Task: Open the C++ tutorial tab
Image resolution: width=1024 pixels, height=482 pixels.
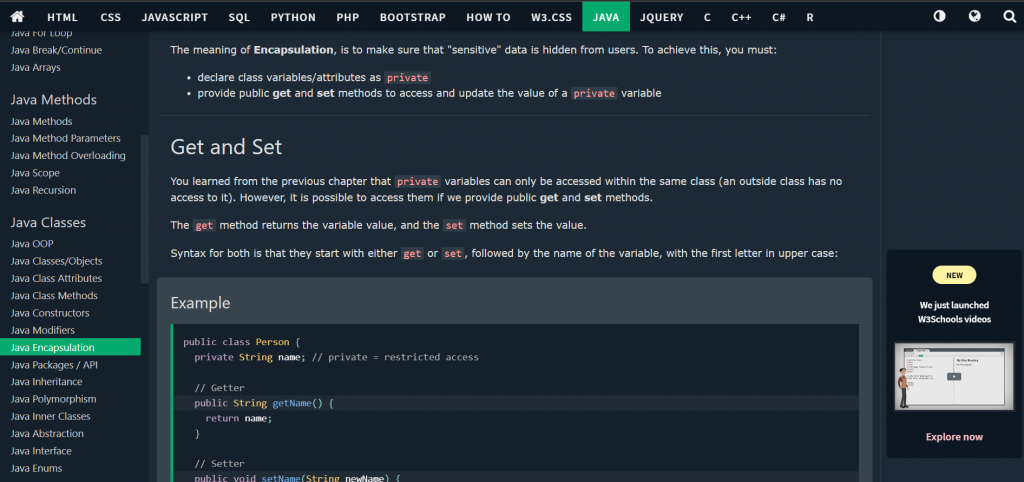Action: [x=741, y=18]
